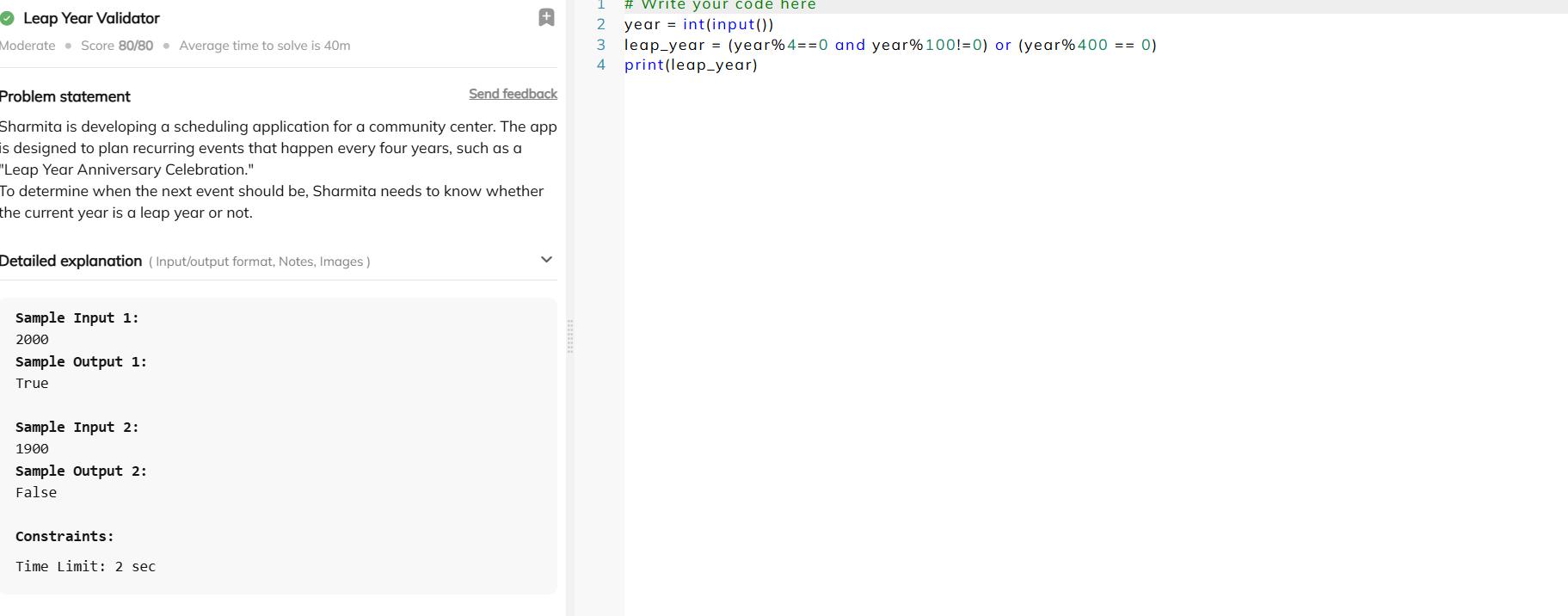Place cursor in the leap_year assignment line

coord(889,45)
